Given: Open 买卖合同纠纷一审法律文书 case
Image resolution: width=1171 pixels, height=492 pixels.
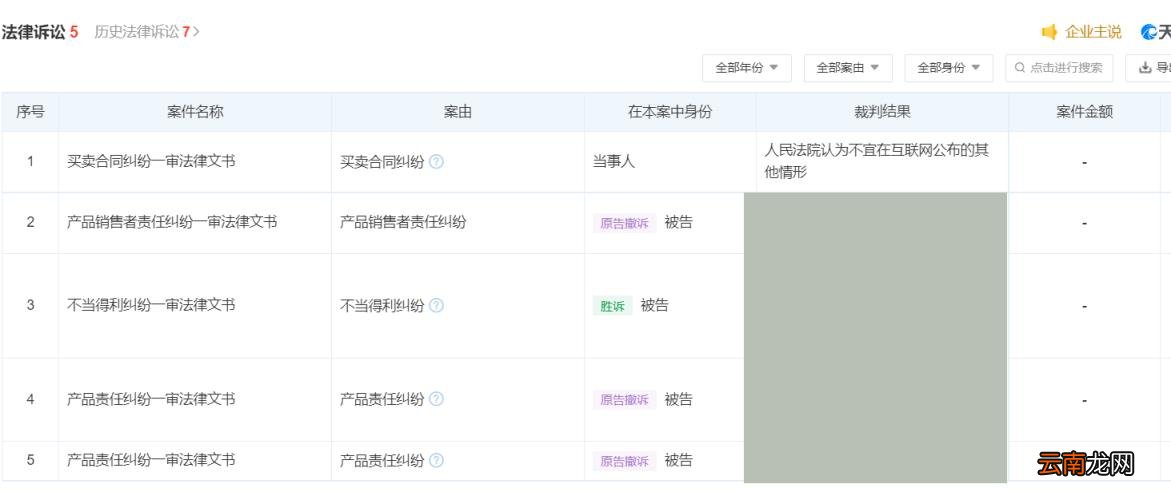Looking at the screenshot, I should point(152,161).
